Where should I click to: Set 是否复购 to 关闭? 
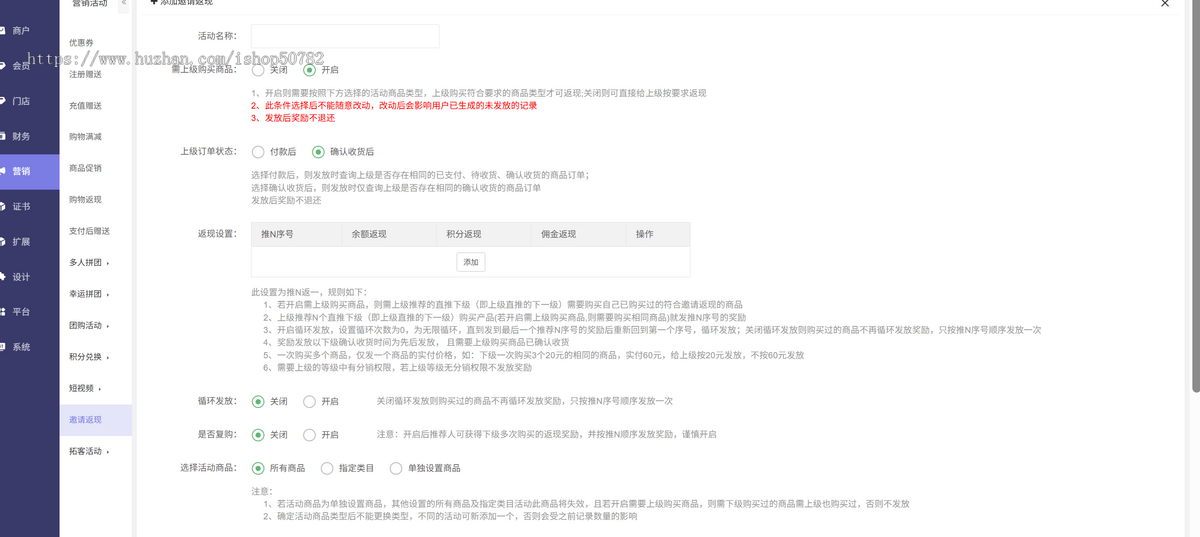point(270,435)
